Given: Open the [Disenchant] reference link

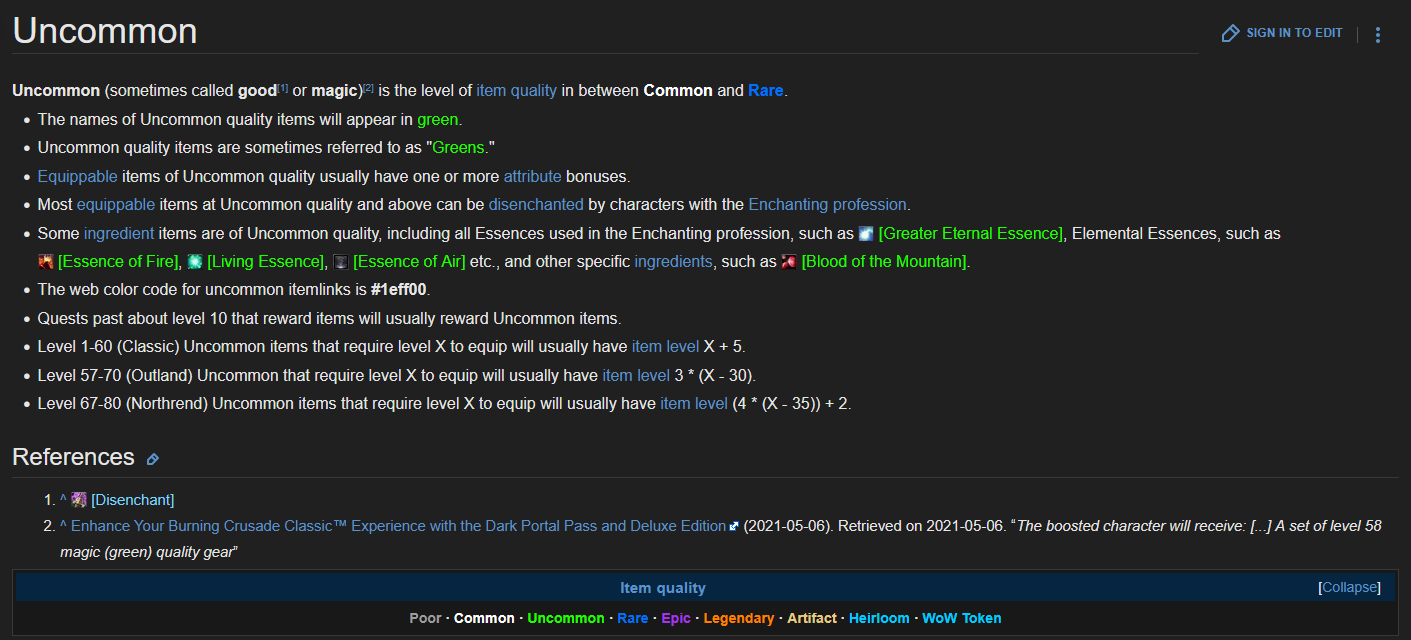Looking at the screenshot, I should tap(132, 499).
